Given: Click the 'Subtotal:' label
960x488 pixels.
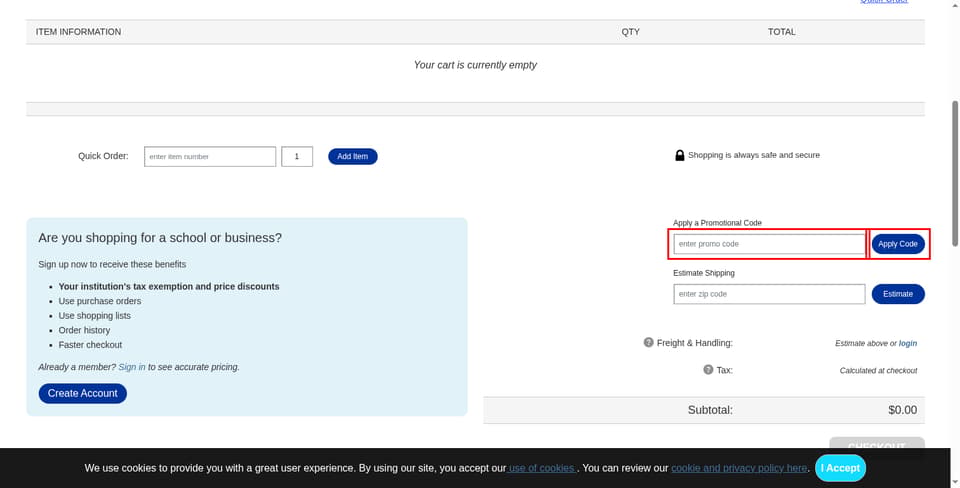Looking at the screenshot, I should [710, 410].
